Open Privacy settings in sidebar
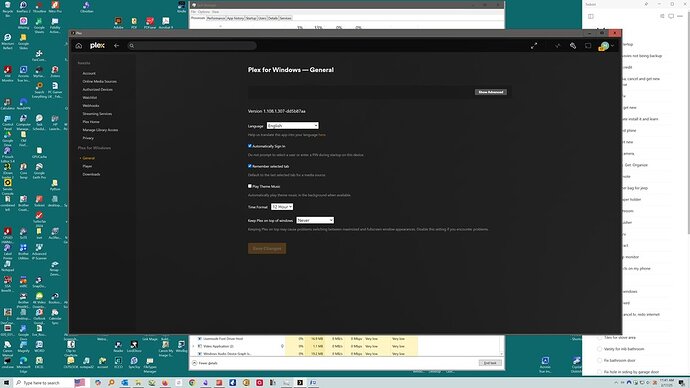 pos(88,138)
